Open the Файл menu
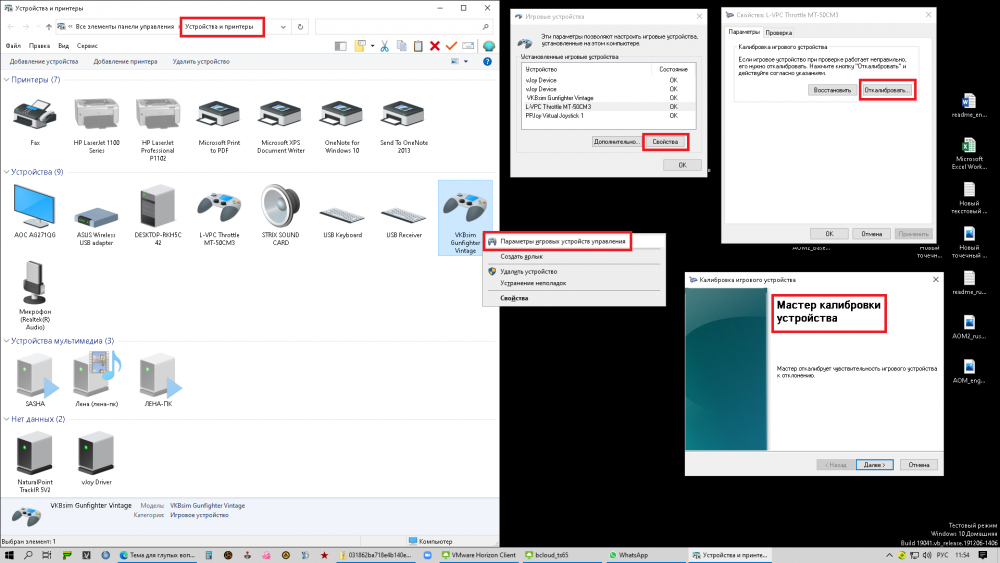Image resolution: width=1000 pixels, height=563 pixels. pyautogui.click(x=13, y=46)
